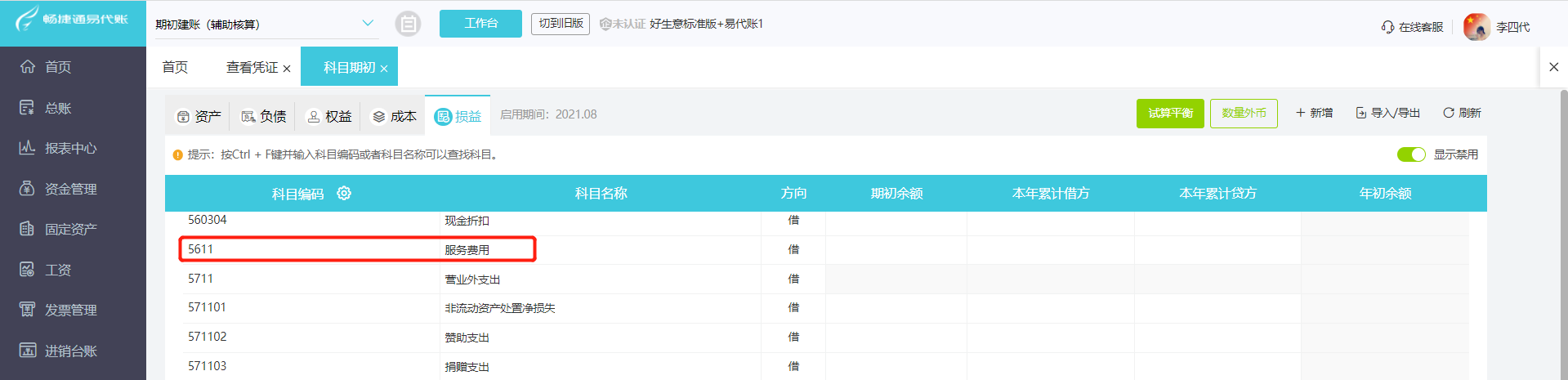Screen dimensions: 1568x380
Task: Click subject name 服务费用
Action: pyautogui.click(x=467, y=250)
